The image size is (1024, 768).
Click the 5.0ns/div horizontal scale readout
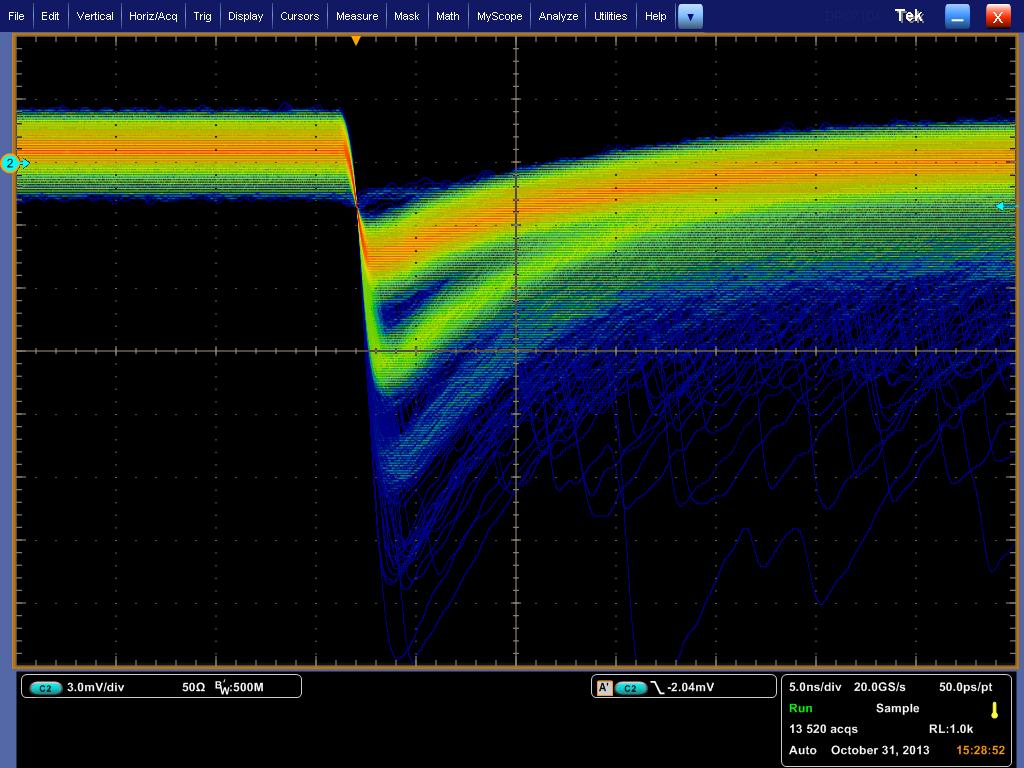(x=815, y=687)
